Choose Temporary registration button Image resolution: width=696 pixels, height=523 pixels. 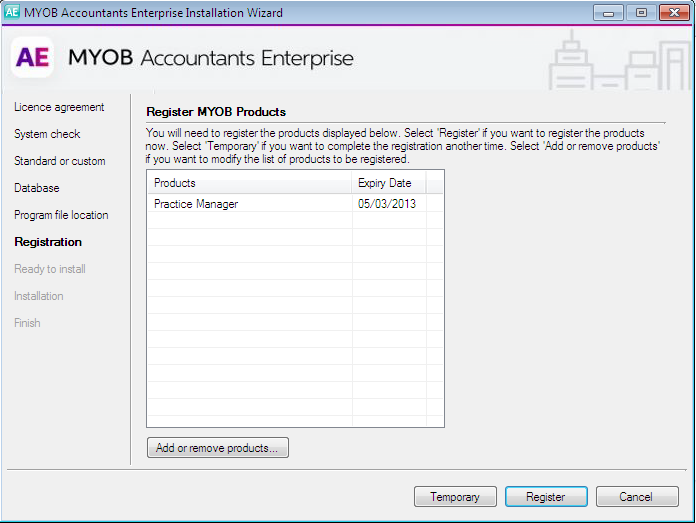click(x=455, y=497)
